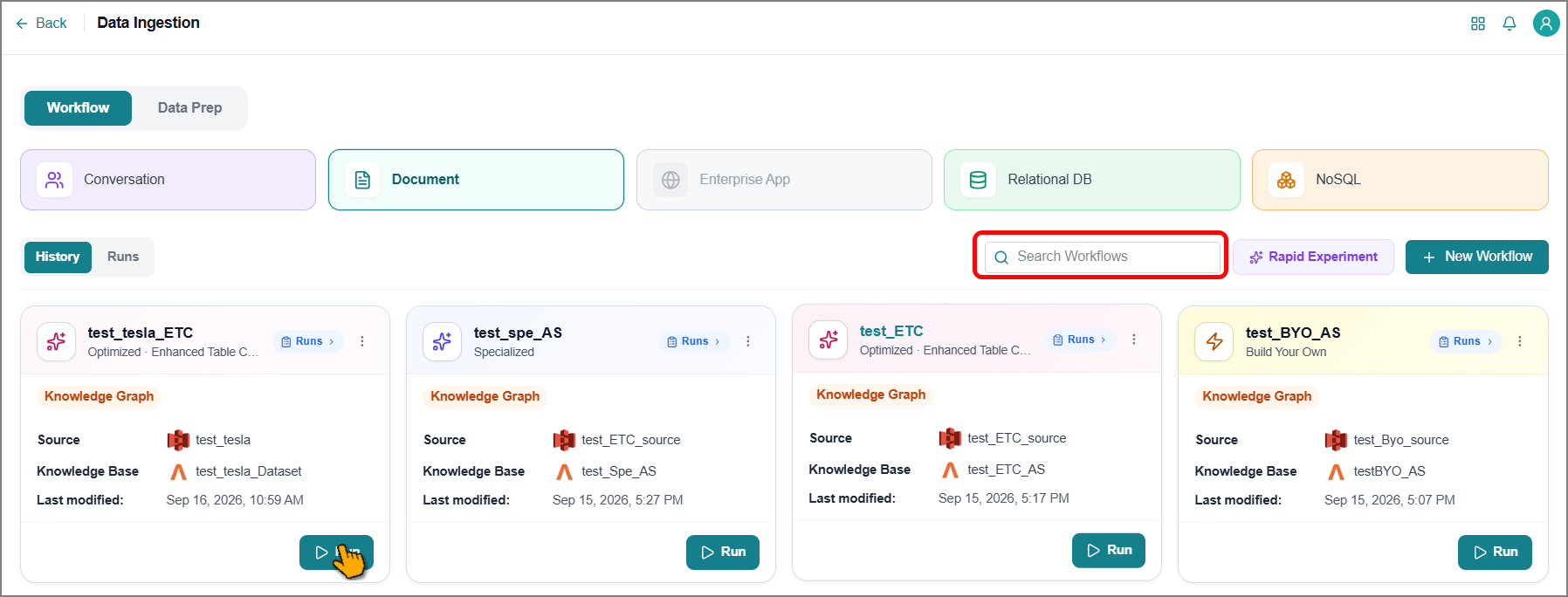1568x597 pixels.
Task: Run the test_tesla_ETC workflow
Action: click(x=336, y=552)
